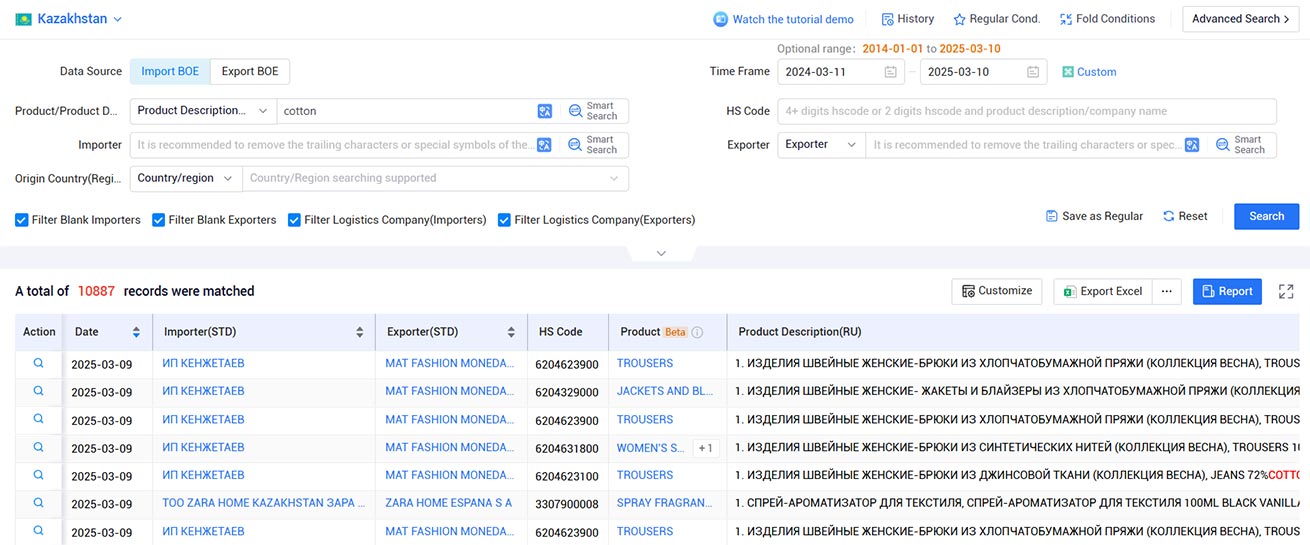Export results to Excel
Viewport: 1310px width, 545px height.
tap(1103, 291)
